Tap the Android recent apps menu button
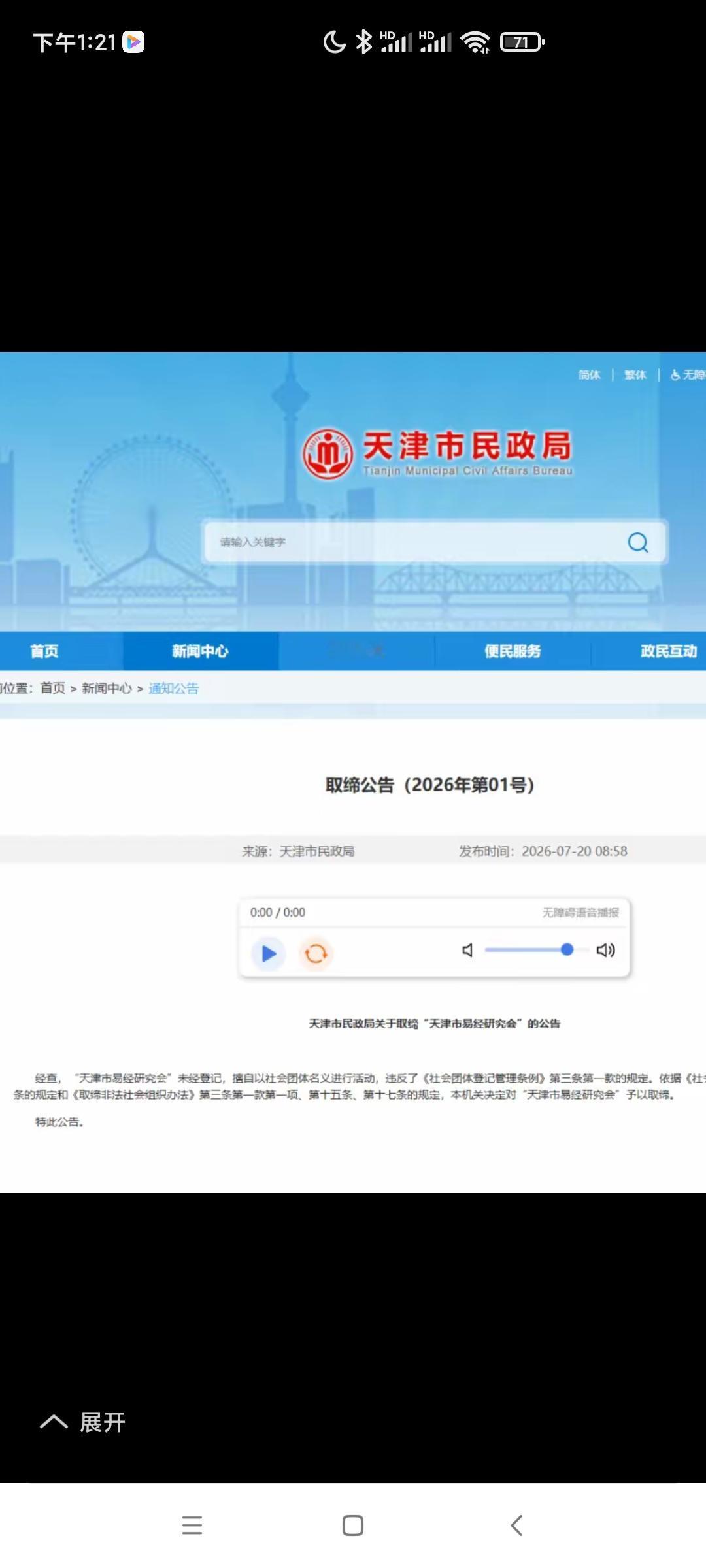 pyautogui.click(x=192, y=1526)
